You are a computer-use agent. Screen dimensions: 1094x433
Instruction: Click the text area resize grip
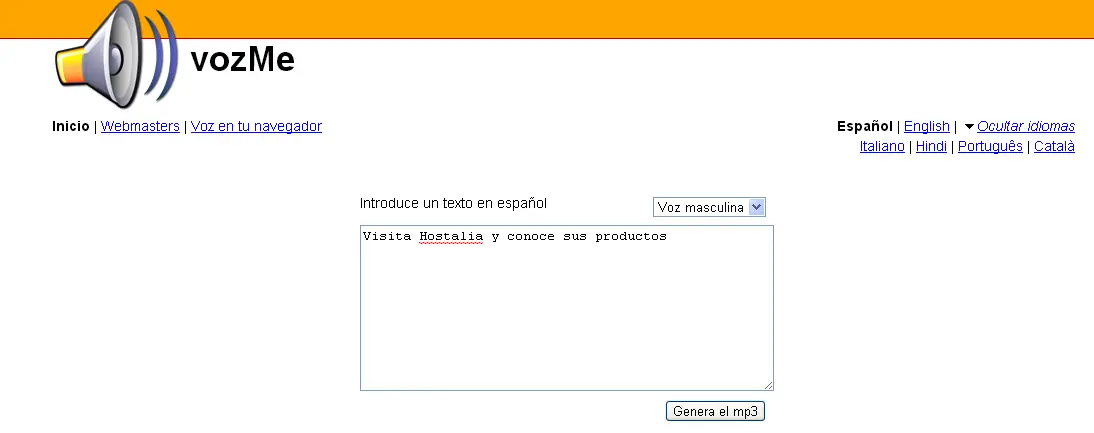point(768,385)
